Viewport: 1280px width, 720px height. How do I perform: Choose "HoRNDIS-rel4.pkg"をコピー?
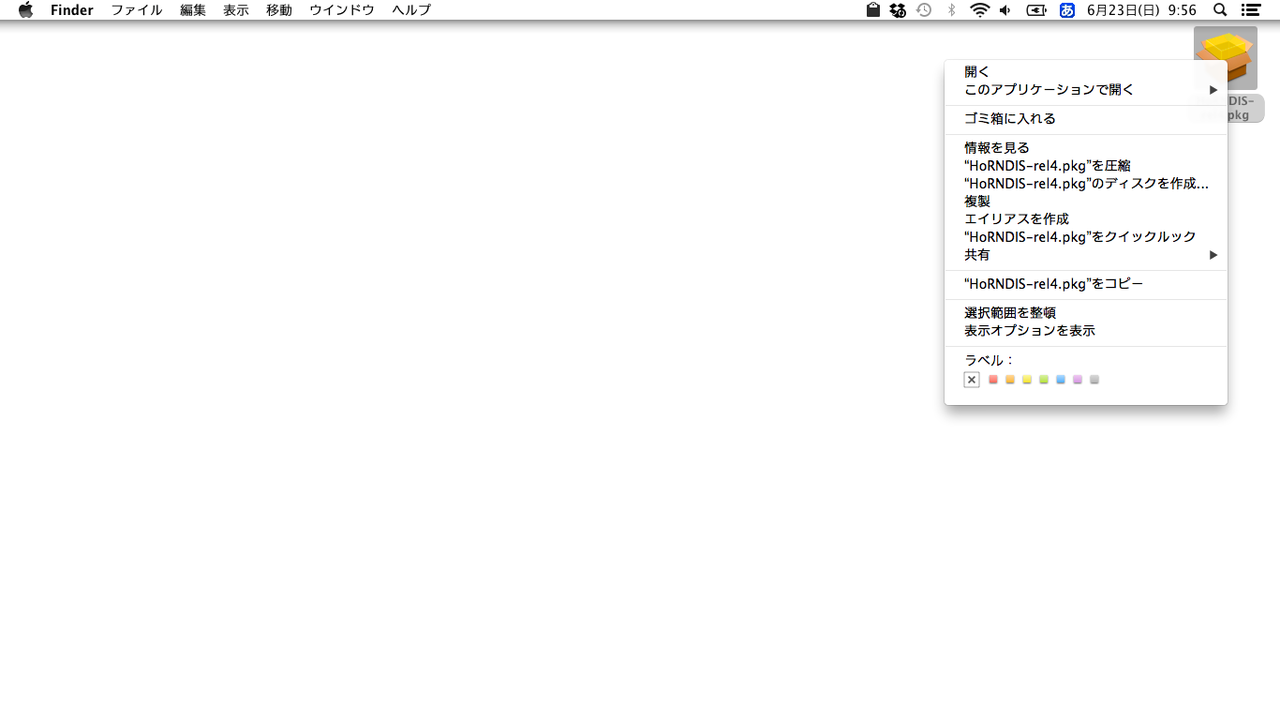(x=1086, y=284)
